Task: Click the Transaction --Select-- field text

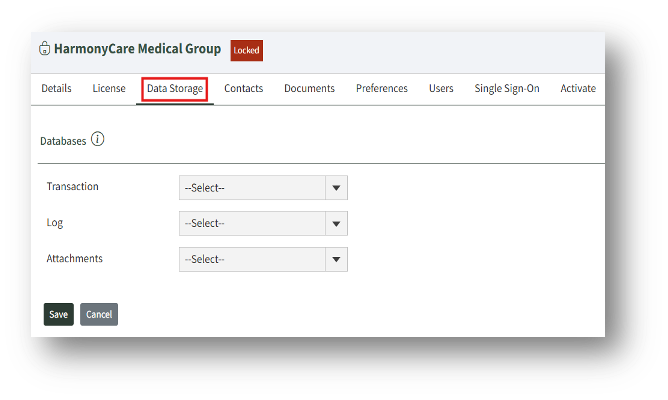Action: [205, 188]
